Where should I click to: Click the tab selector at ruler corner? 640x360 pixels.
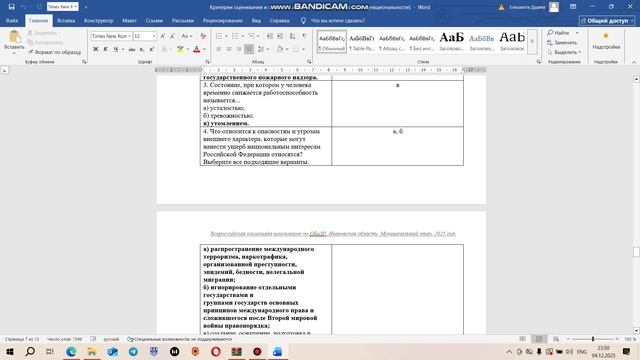tap(4, 71)
